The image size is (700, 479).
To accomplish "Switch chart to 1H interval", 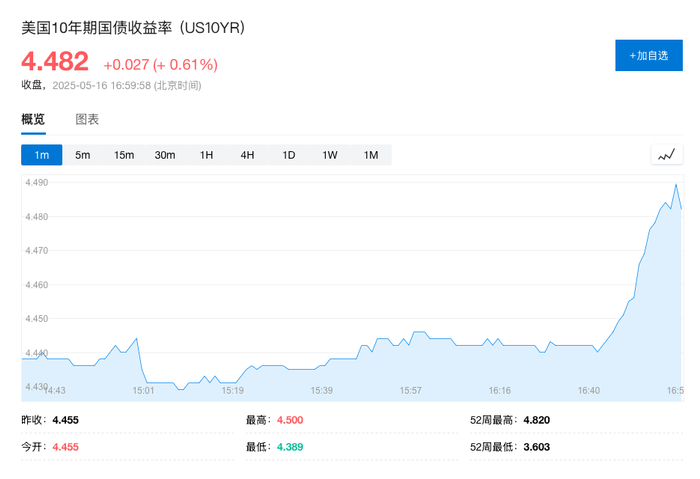I will point(206,155).
